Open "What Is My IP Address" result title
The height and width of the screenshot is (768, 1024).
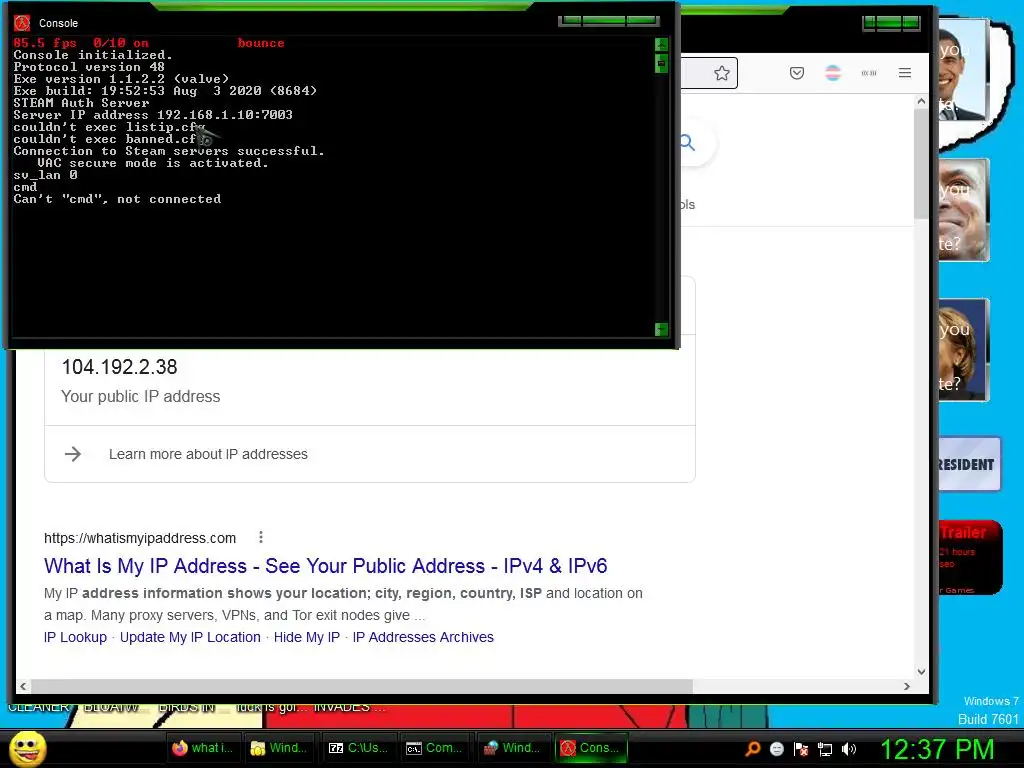325,566
